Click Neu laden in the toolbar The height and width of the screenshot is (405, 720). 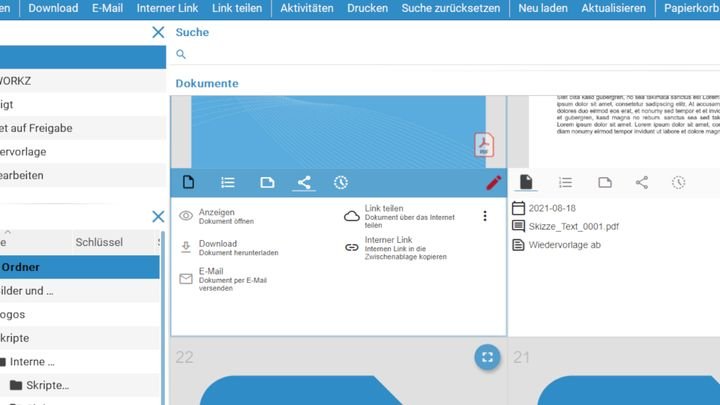[543, 8]
